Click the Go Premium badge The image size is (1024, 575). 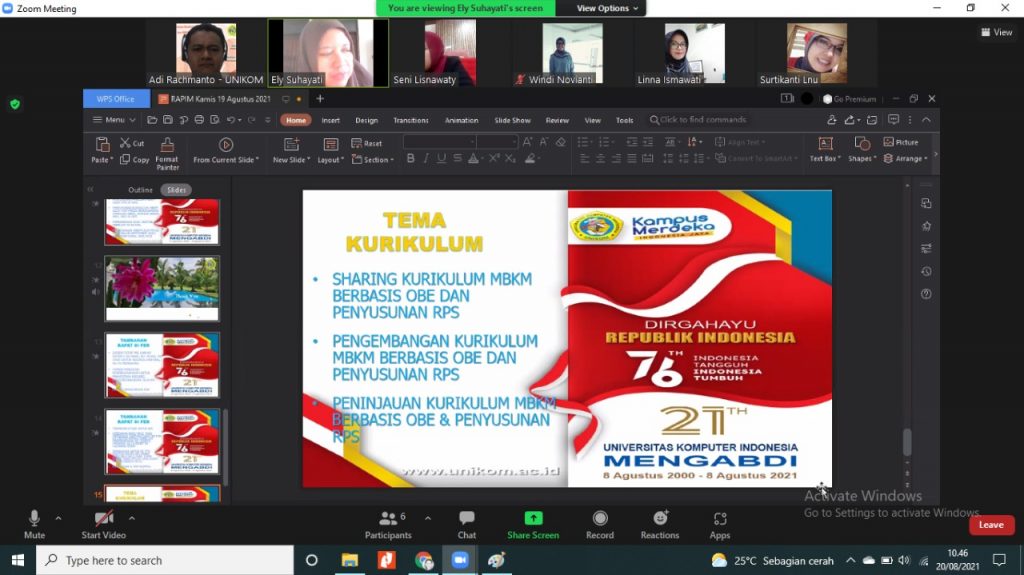(849, 99)
